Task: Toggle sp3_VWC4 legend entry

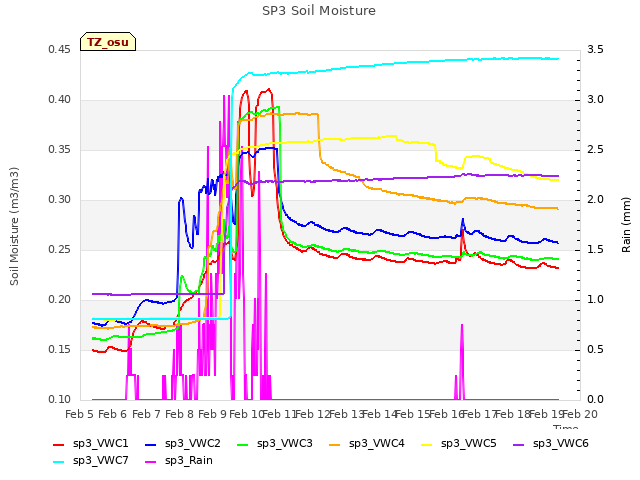Action: [367, 443]
